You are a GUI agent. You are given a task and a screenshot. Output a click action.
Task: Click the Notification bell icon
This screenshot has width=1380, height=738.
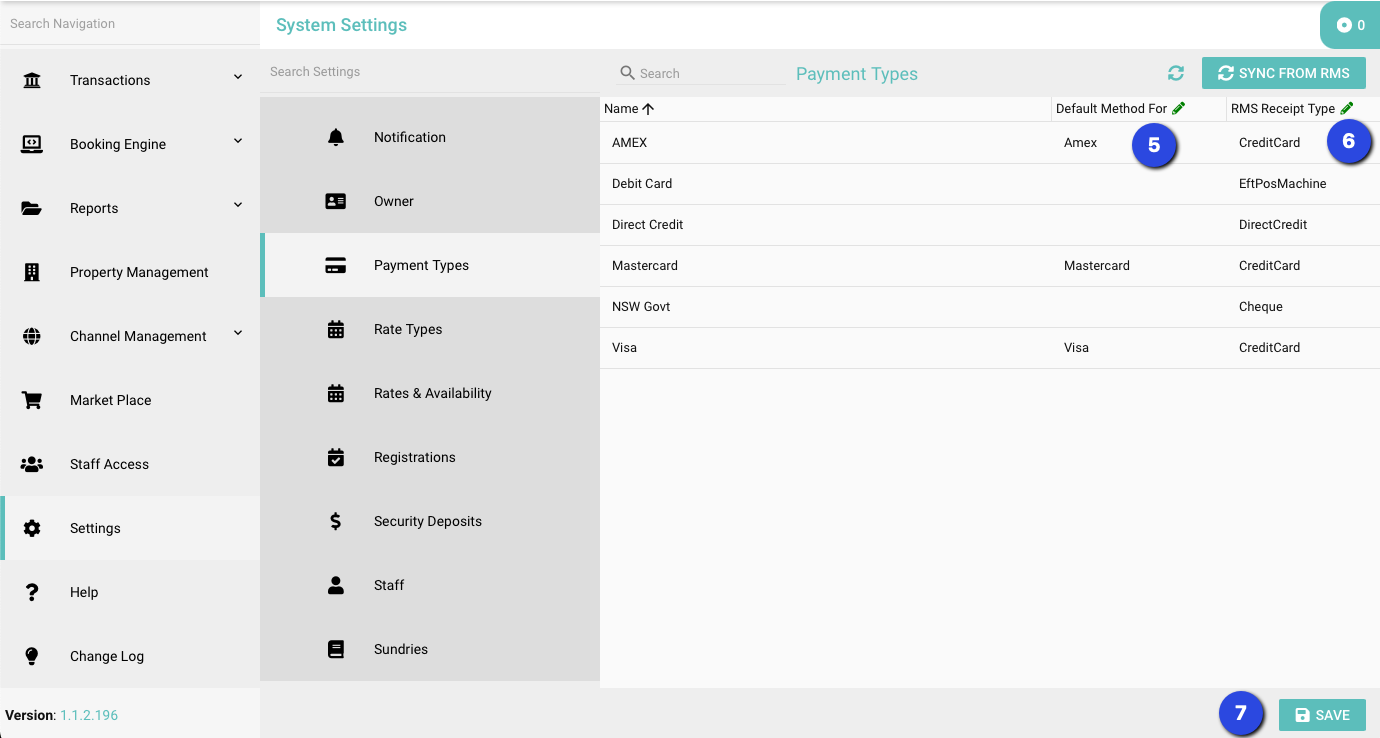point(336,137)
